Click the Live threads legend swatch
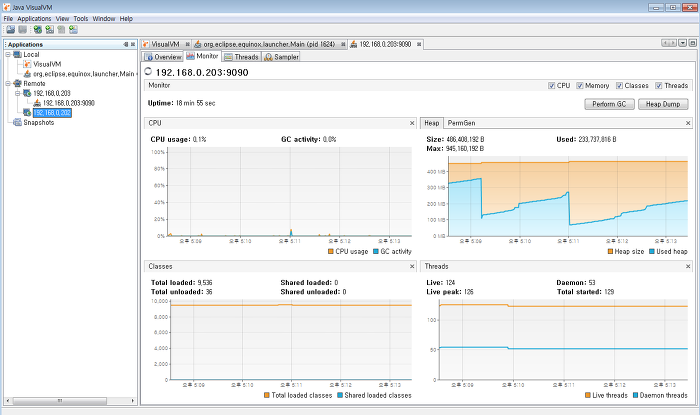This screenshot has height=415, width=700. pyautogui.click(x=588, y=395)
